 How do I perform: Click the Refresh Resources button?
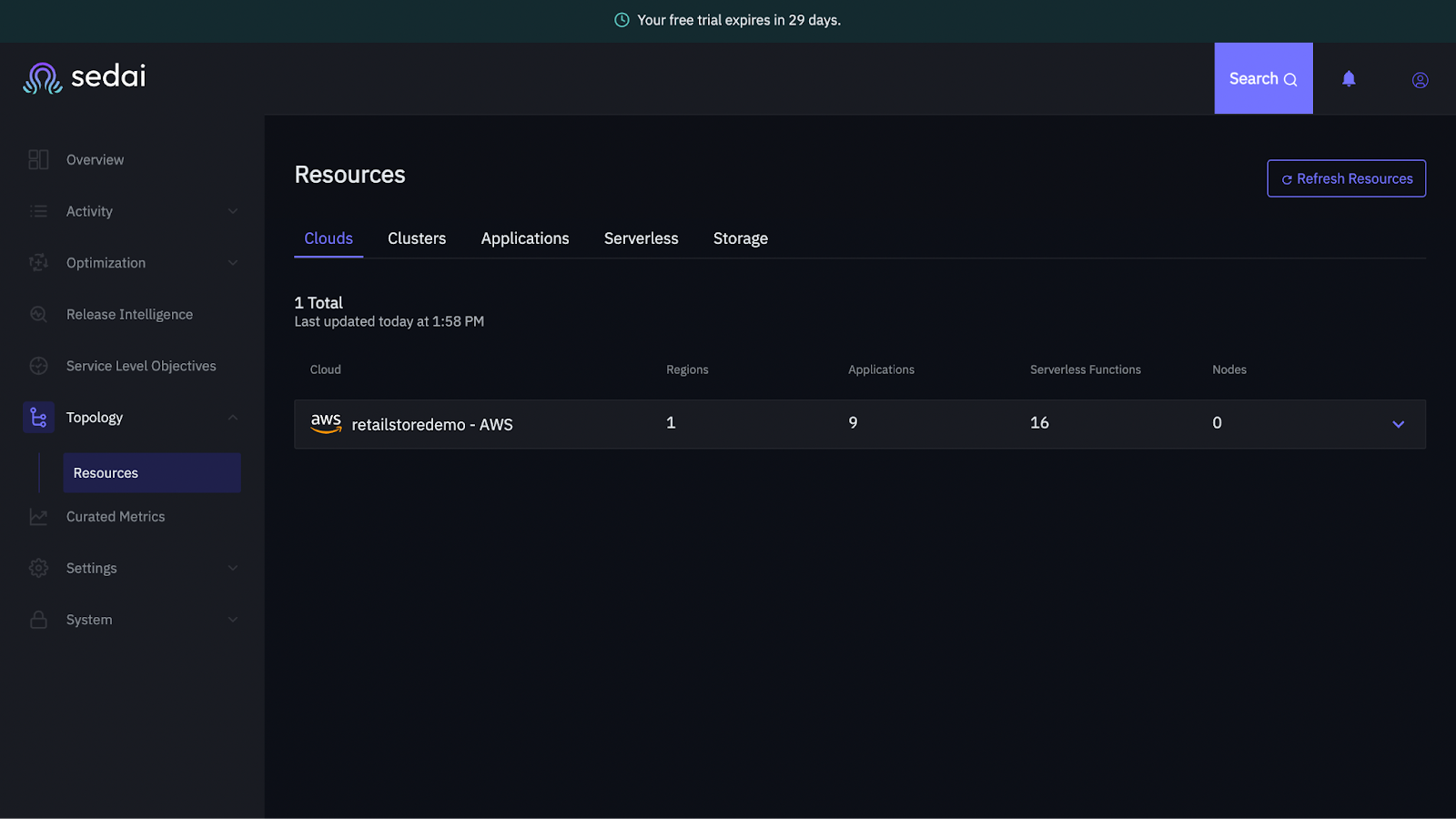1346,178
